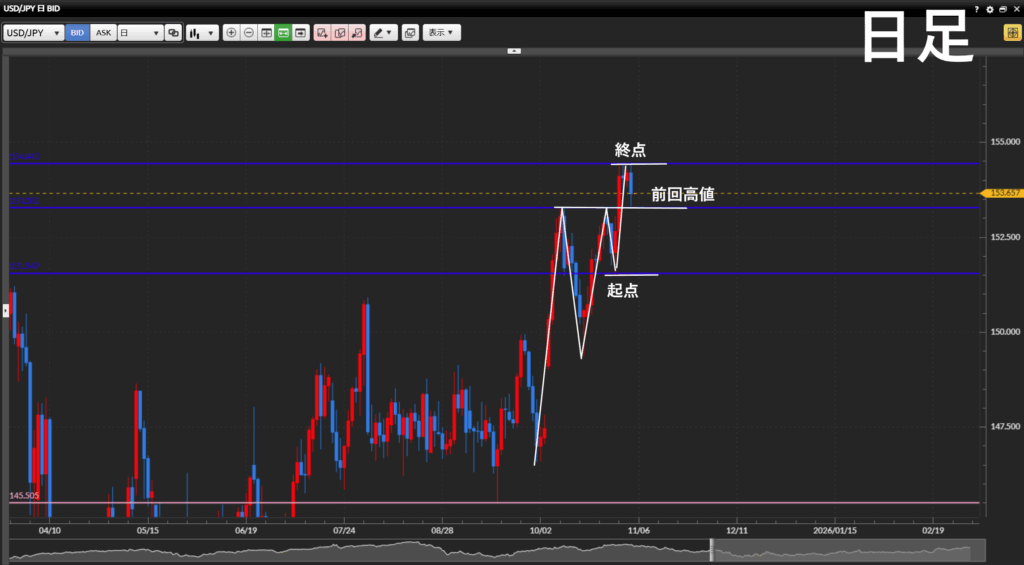Screen dimensions: 1024x565
Task: Click the third pink indicator tool icon
Action: [357, 33]
